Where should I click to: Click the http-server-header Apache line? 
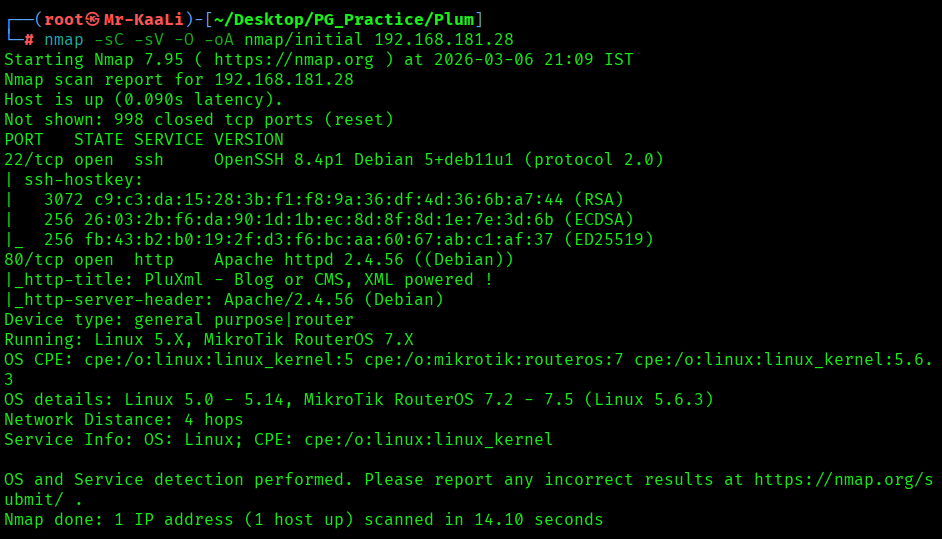coord(224,299)
